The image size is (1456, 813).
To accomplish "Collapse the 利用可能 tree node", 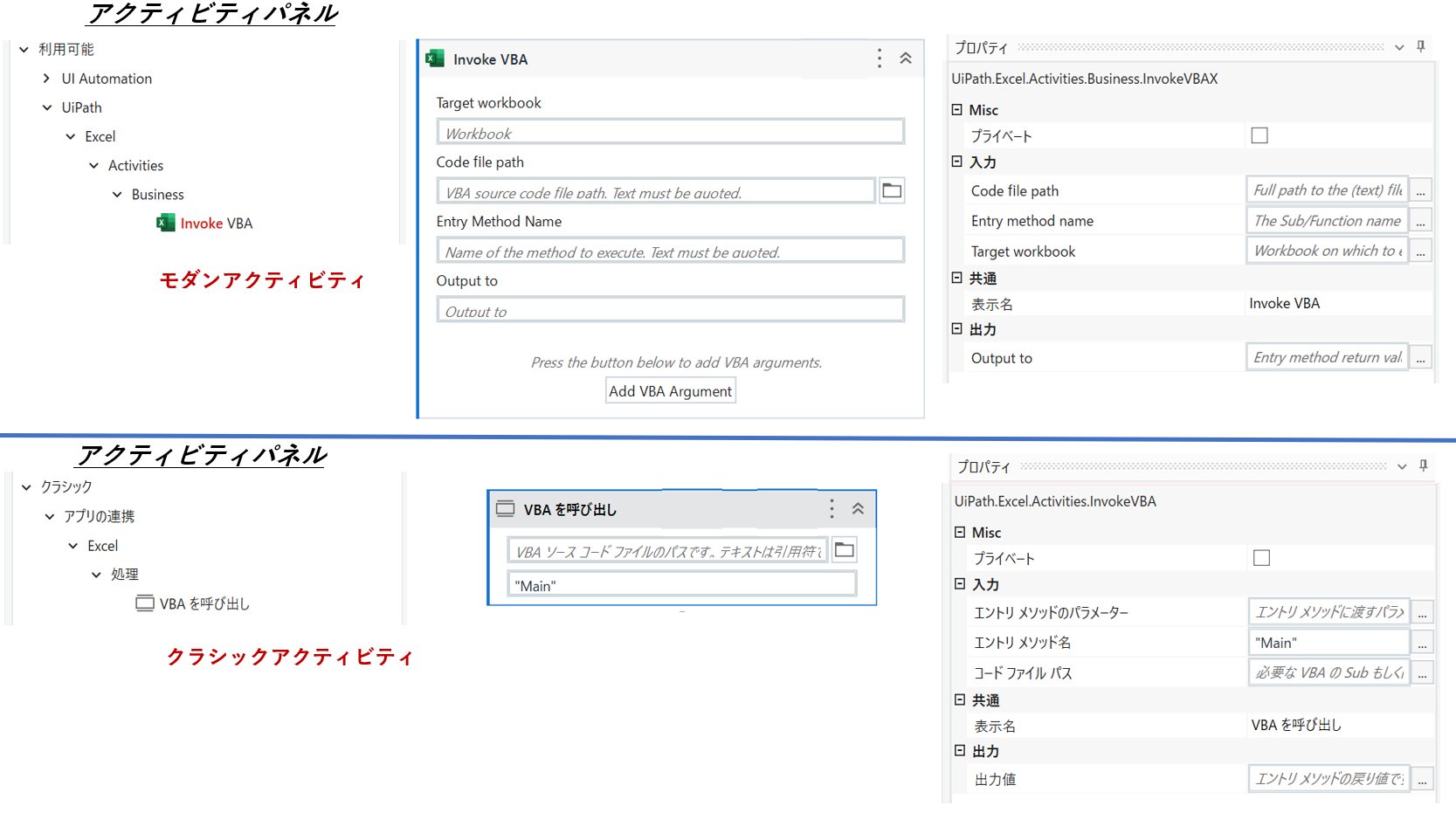I will pos(24,49).
